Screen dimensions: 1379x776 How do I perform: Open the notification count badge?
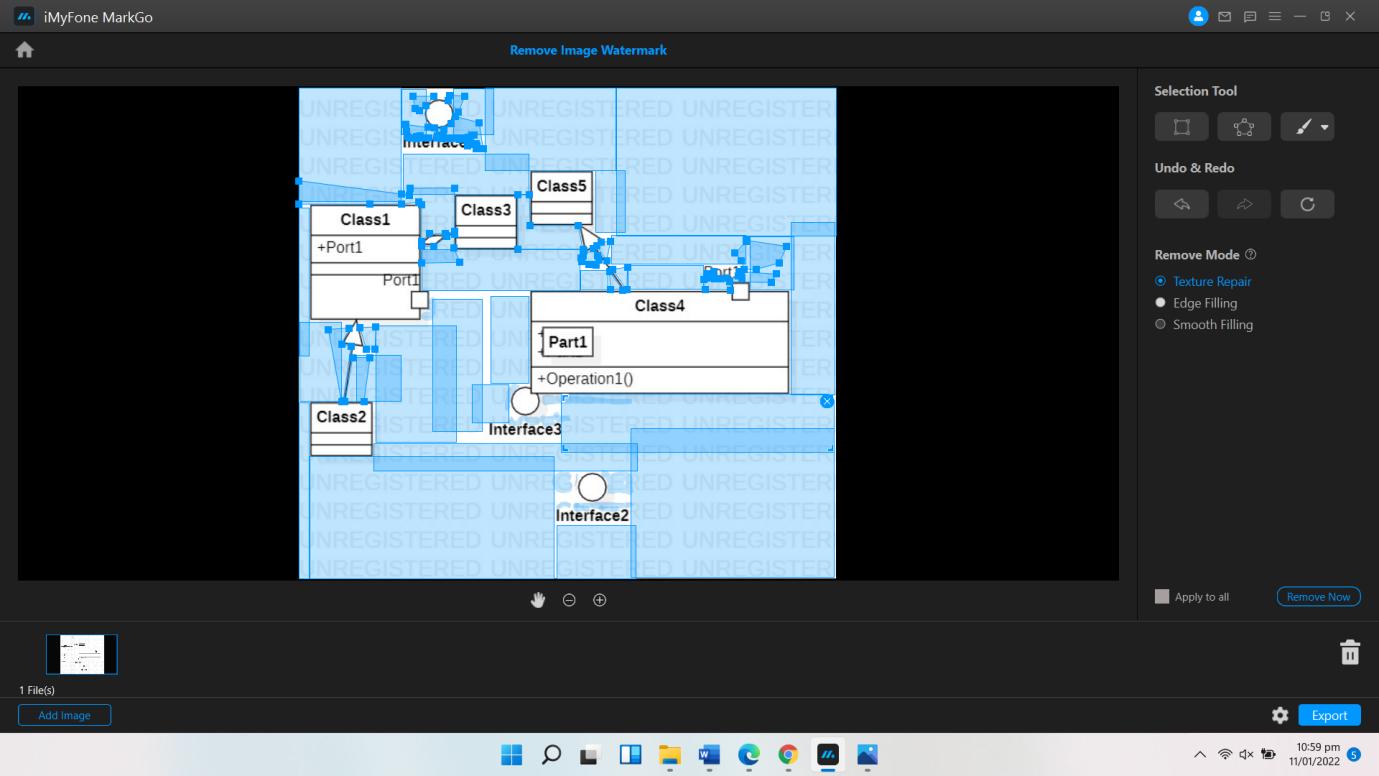pyautogui.click(x=1355, y=755)
